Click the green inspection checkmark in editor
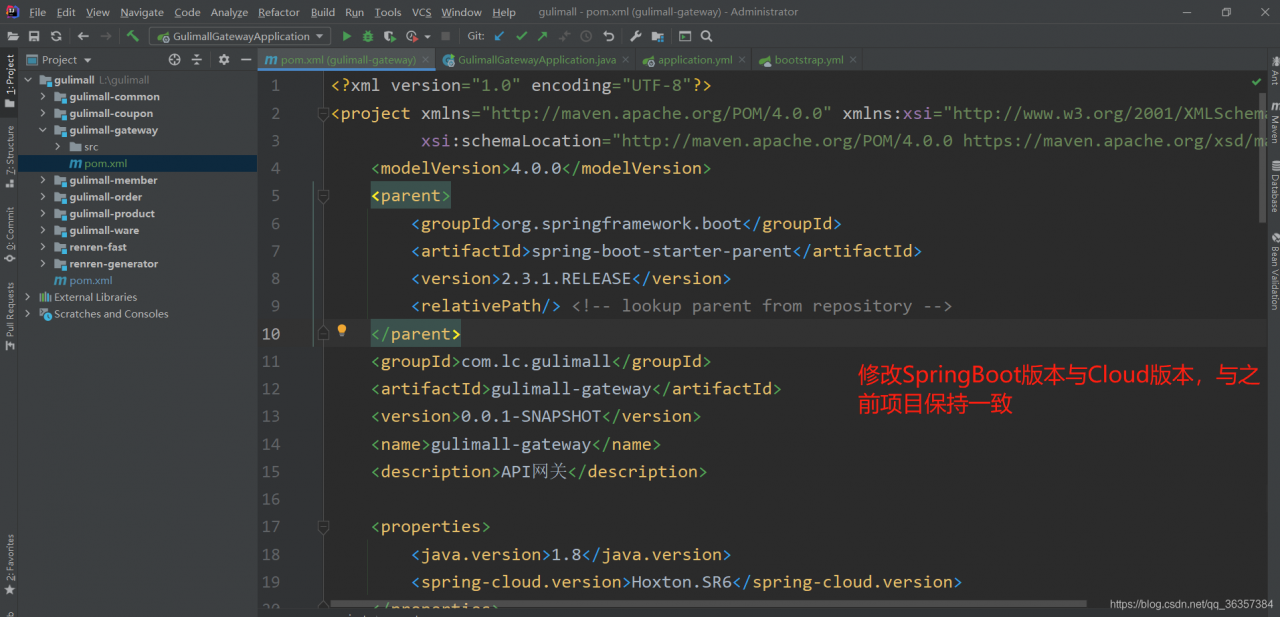1280x617 pixels. tap(1256, 81)
